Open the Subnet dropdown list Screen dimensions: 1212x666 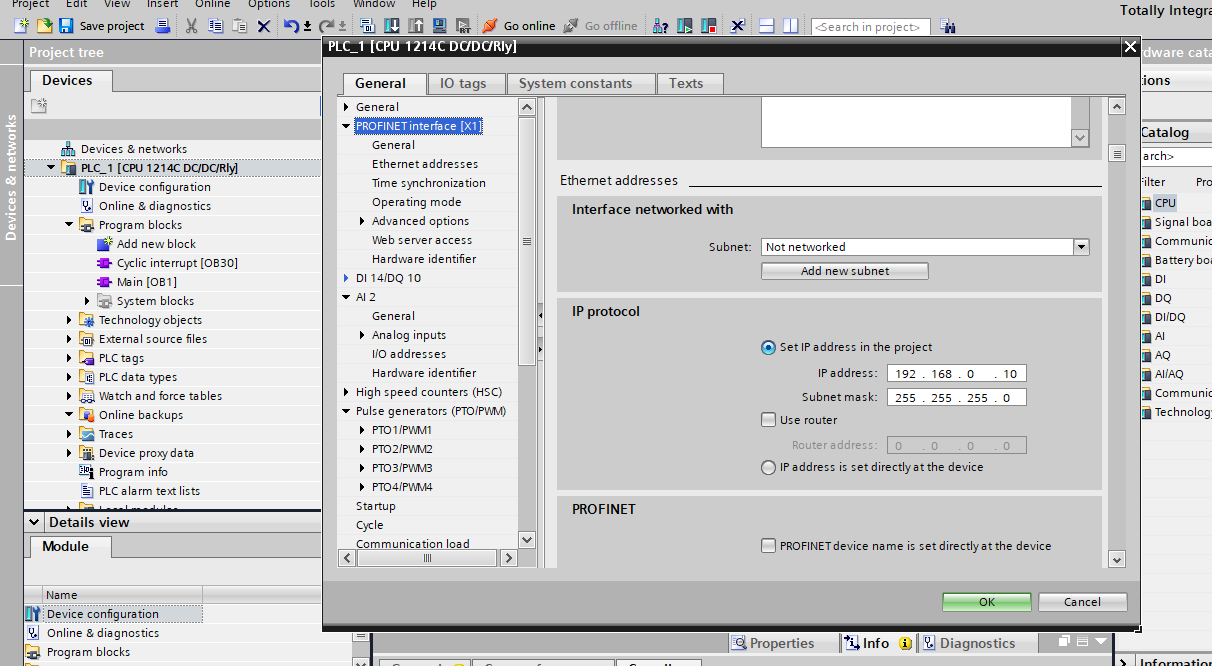pos(1080,247)
